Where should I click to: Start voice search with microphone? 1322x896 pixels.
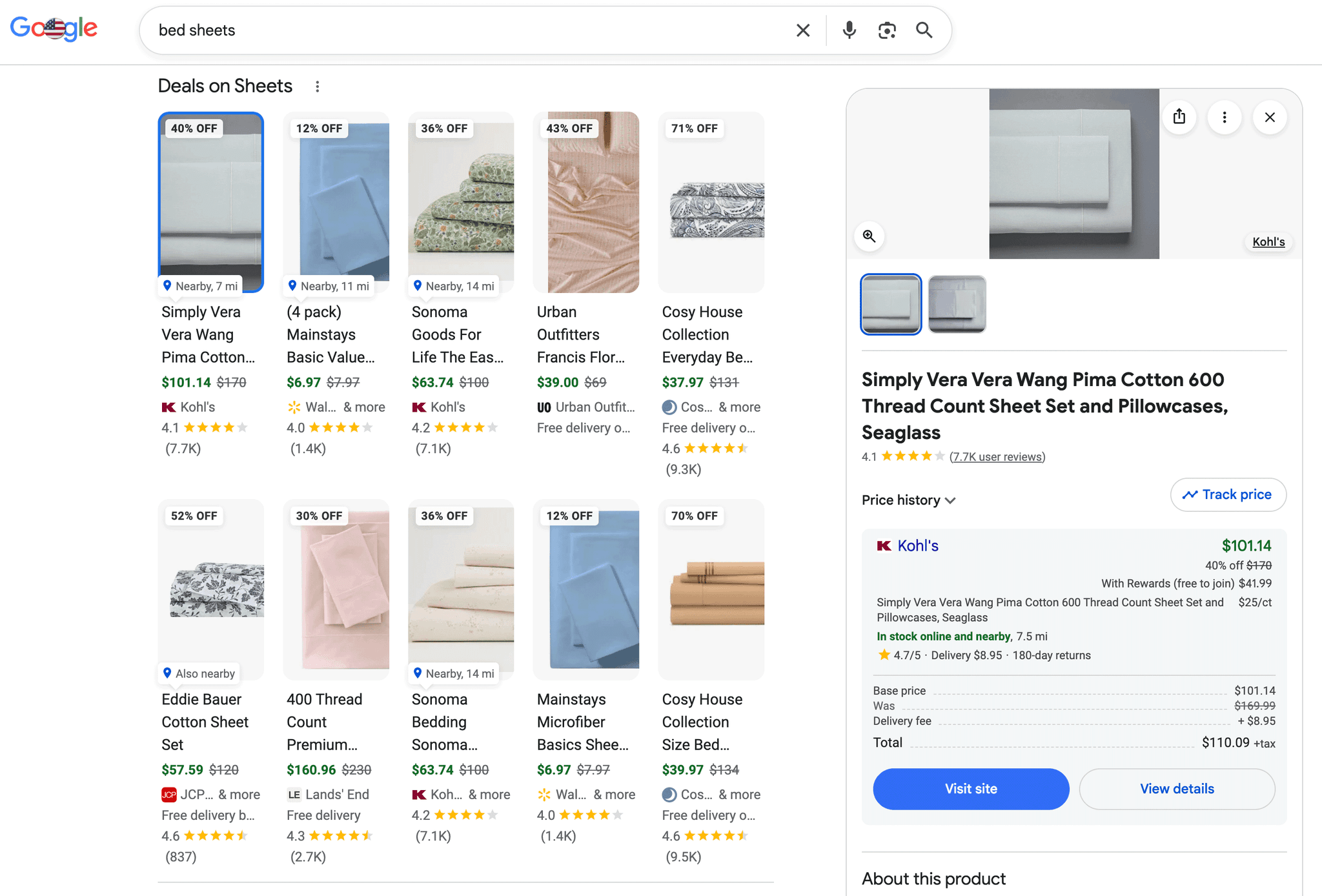[x=849, y=30]
